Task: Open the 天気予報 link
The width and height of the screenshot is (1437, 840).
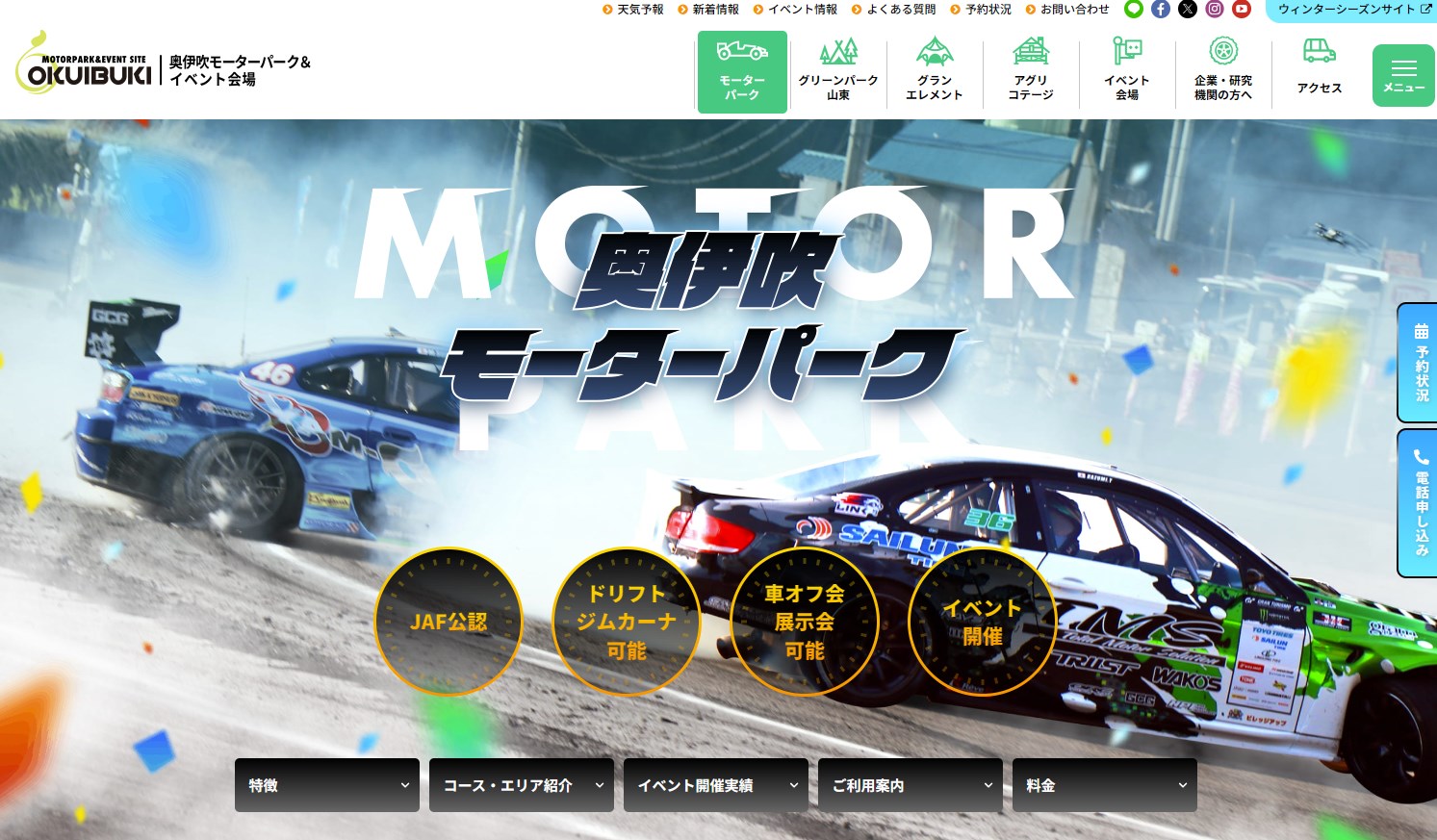Action: point(633,10)
